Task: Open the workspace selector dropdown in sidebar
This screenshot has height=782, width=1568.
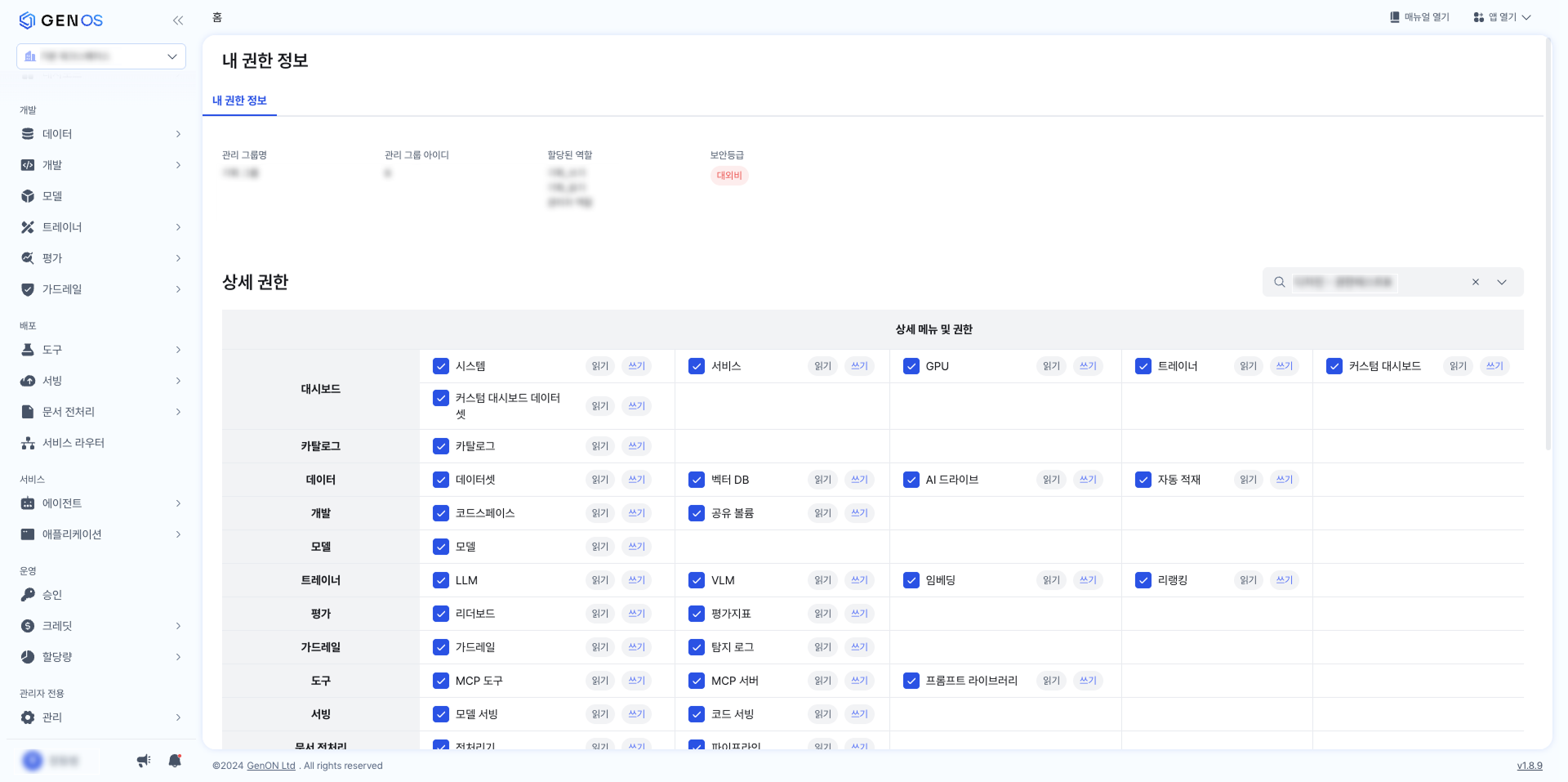Action: click(101, 56)
